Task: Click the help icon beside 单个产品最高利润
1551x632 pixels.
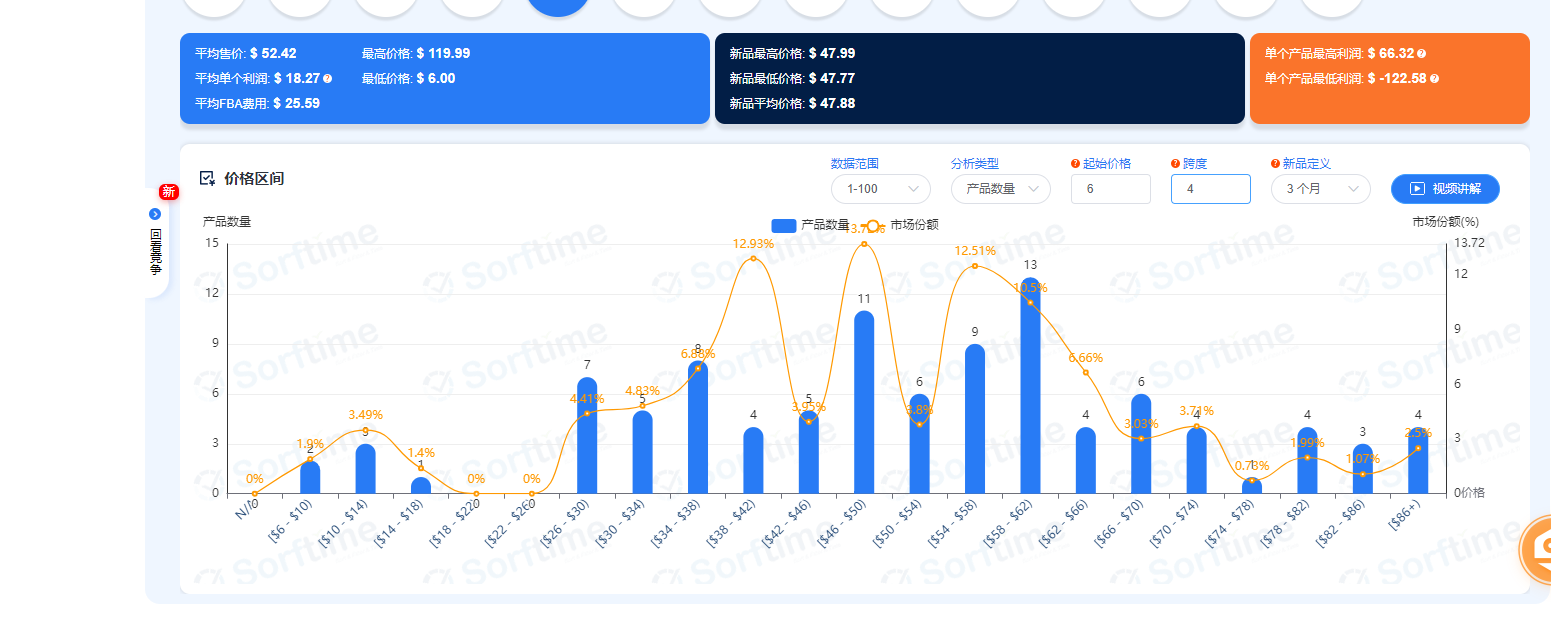Action: 1421,54
